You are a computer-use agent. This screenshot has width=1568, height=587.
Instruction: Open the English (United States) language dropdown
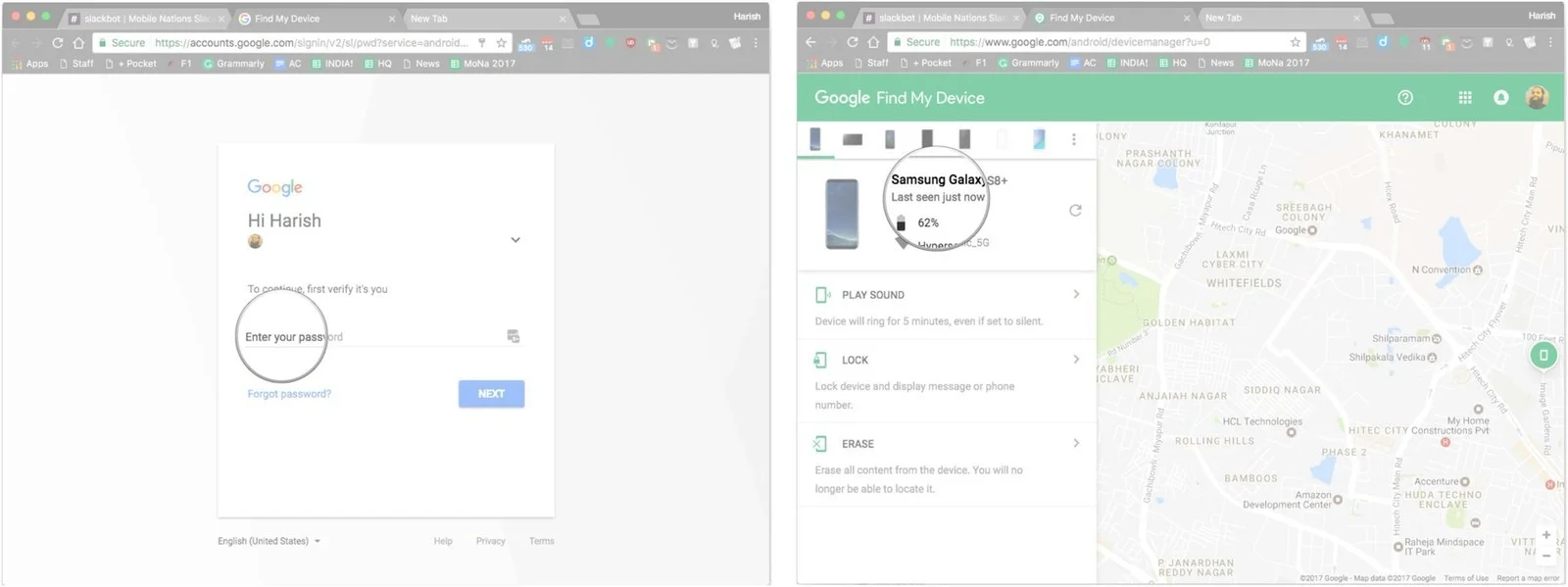tap(269, 541)
